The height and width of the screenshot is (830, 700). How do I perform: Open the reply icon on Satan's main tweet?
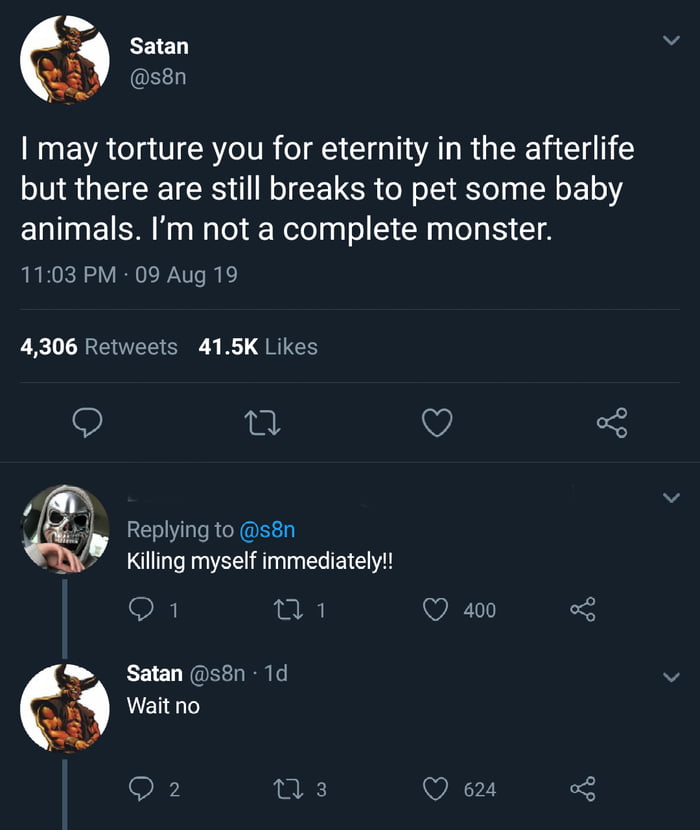pos(88,424)
